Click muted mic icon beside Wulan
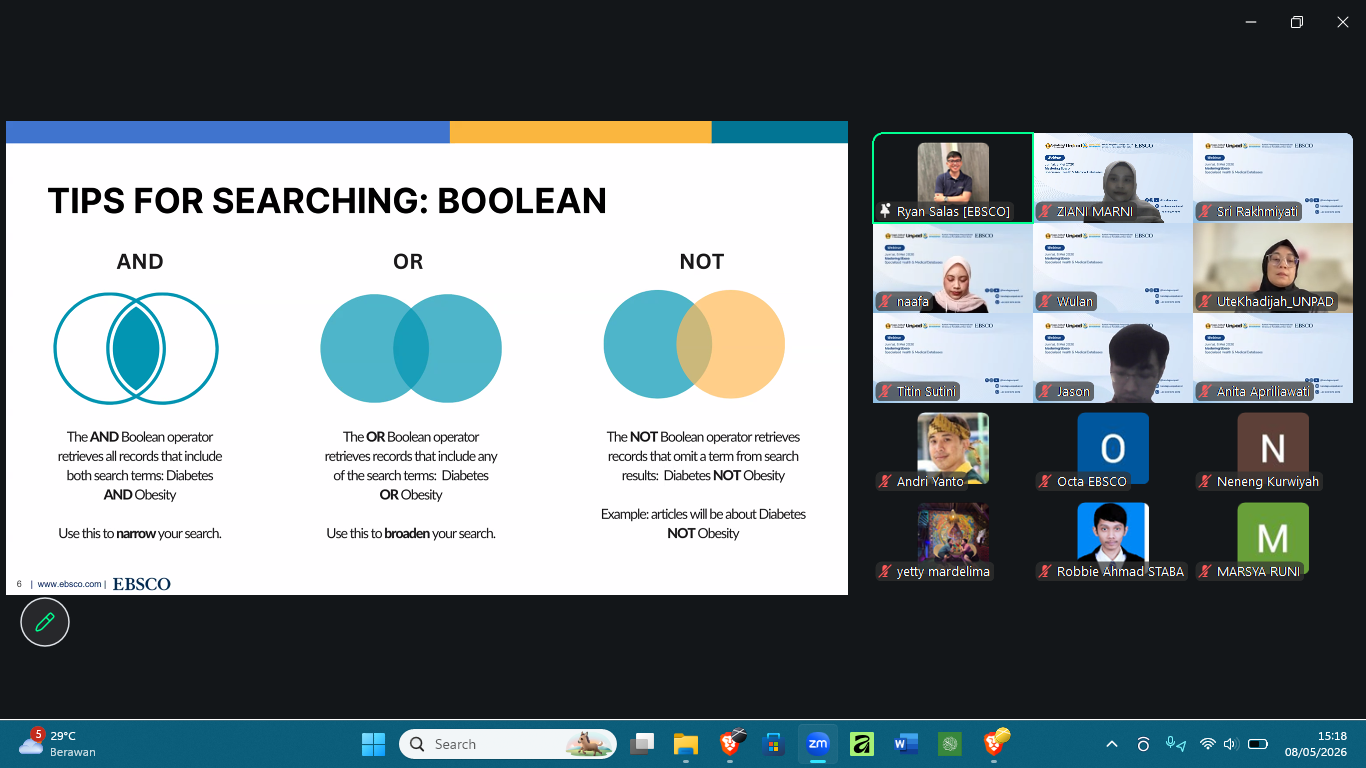Viewport: 1366px width, 768px height. (x=1045, y=302)
